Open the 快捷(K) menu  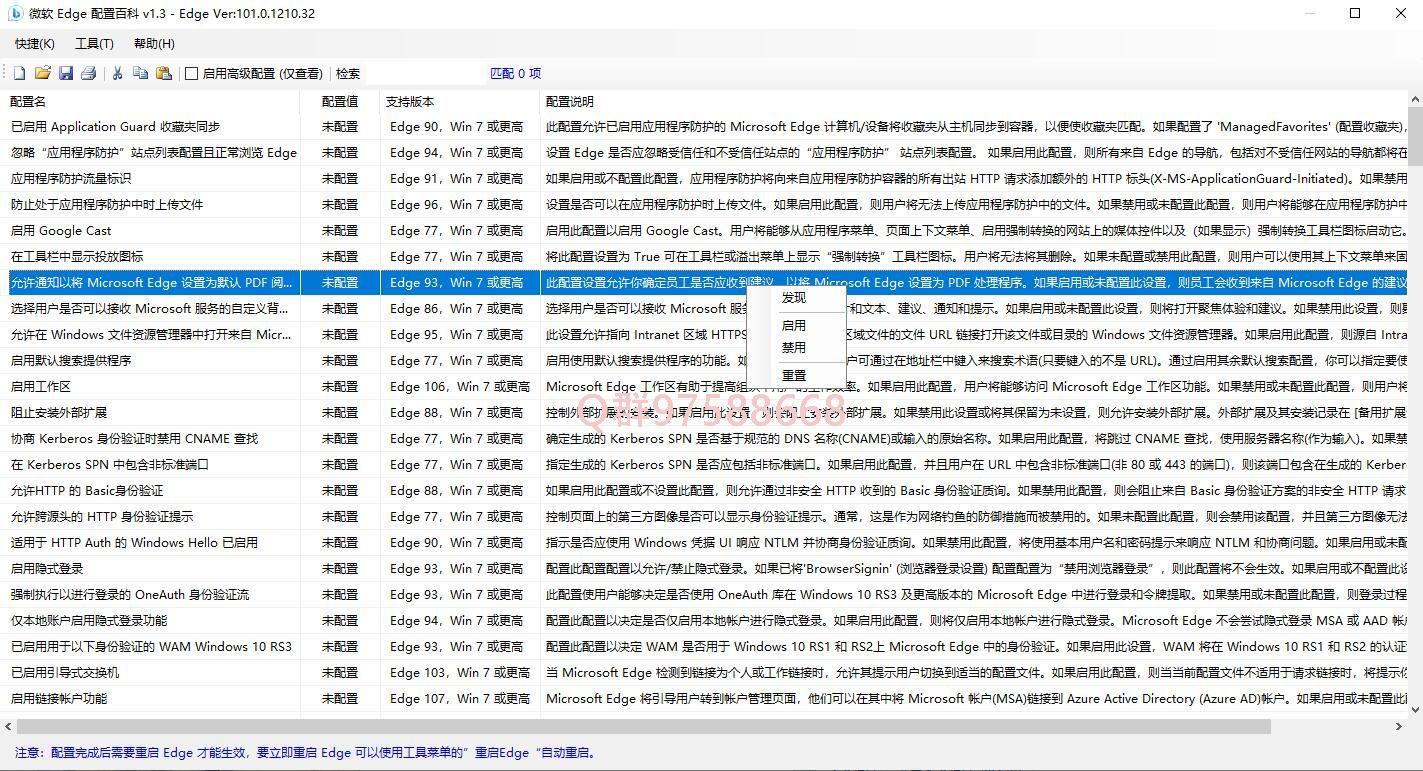click(35, 43)
